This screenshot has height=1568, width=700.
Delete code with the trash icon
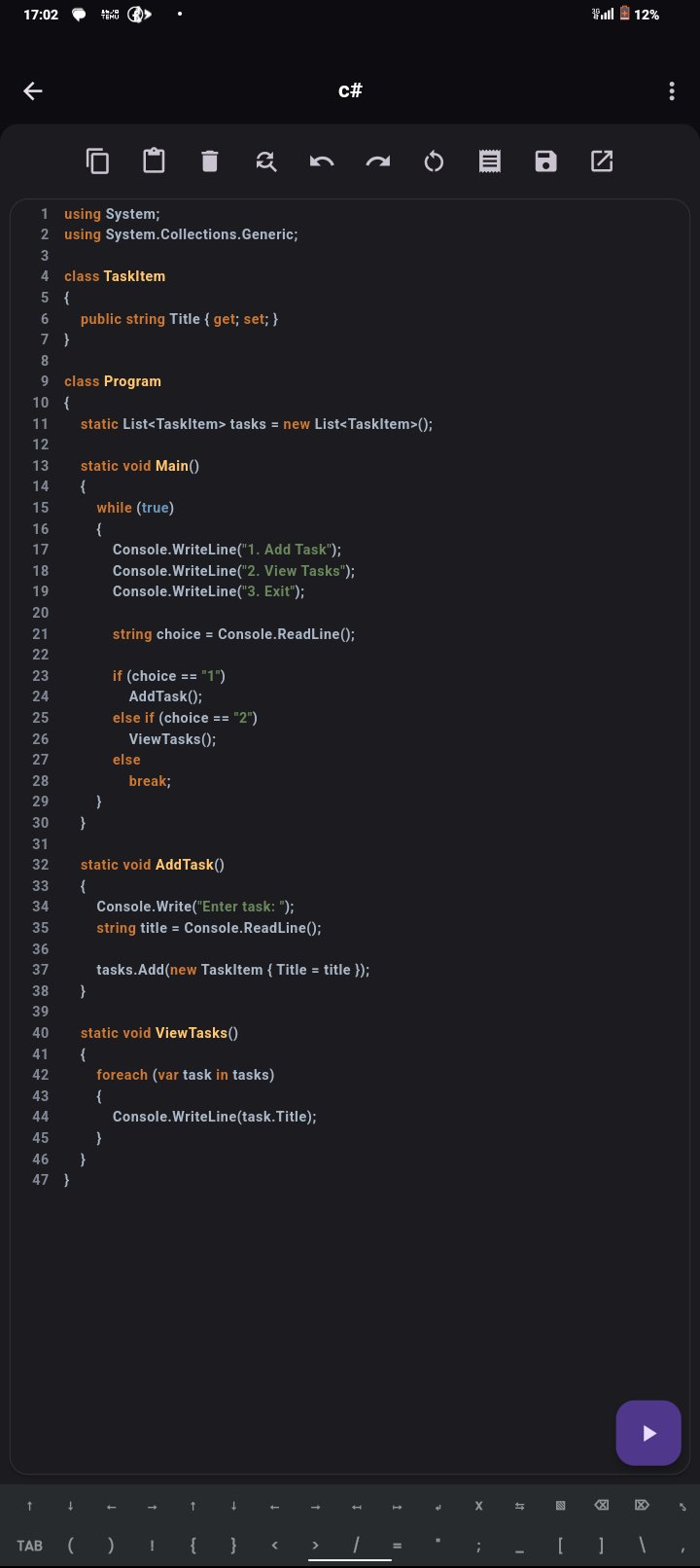click(x=210, y=161)
